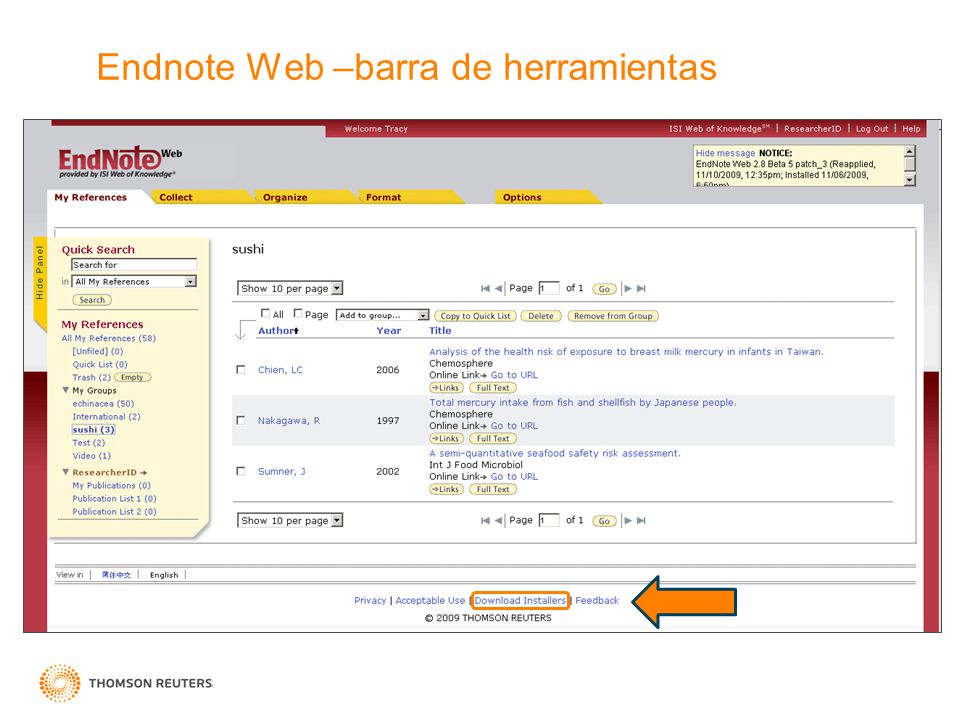Click Full Text for Nakagawa, R reference
The height and width of the screenshot is (720, 960).
493,438
